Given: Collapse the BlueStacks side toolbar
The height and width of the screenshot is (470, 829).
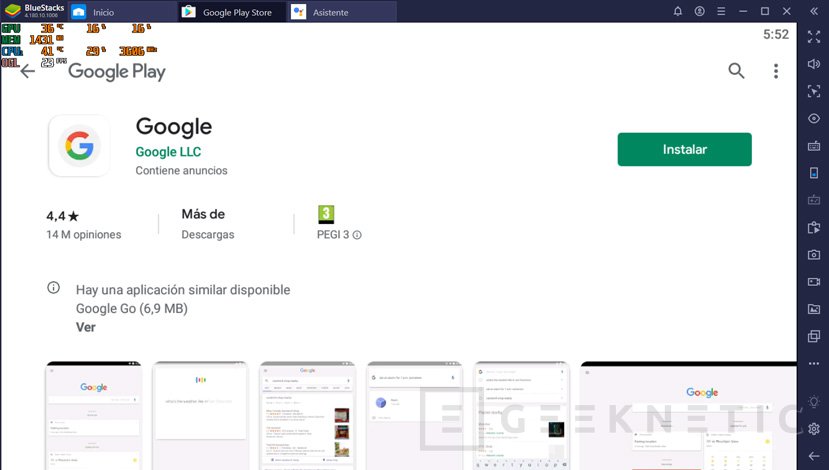Looking at the screenshot, I should 813,11.
